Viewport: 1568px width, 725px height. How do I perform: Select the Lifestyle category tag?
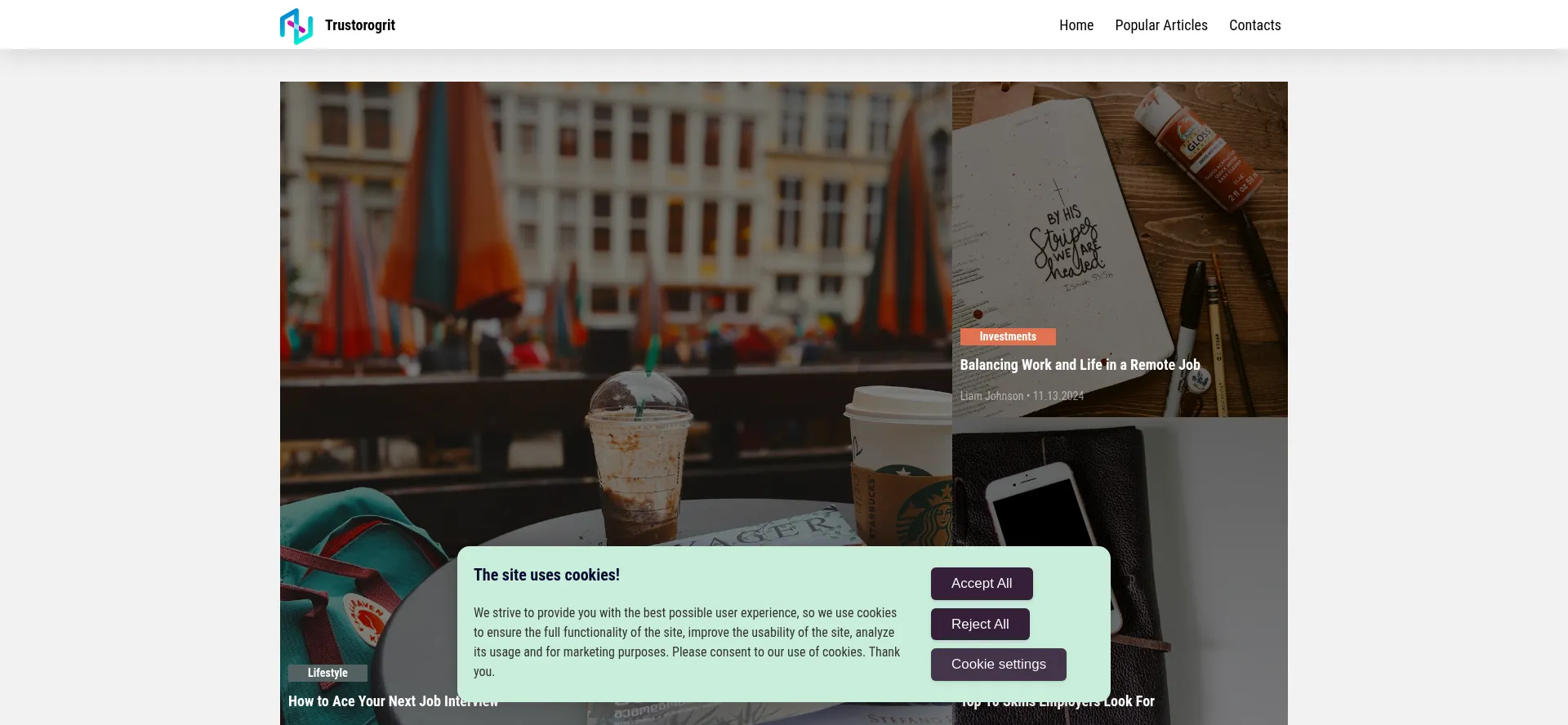point(327,673)
